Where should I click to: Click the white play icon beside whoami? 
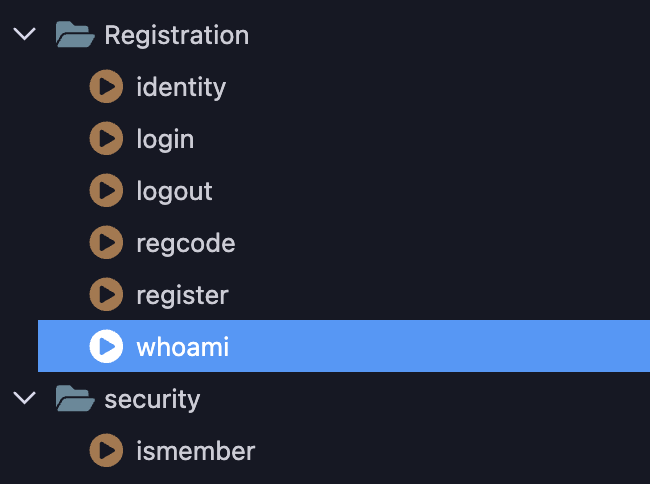(x=106, y=346)
